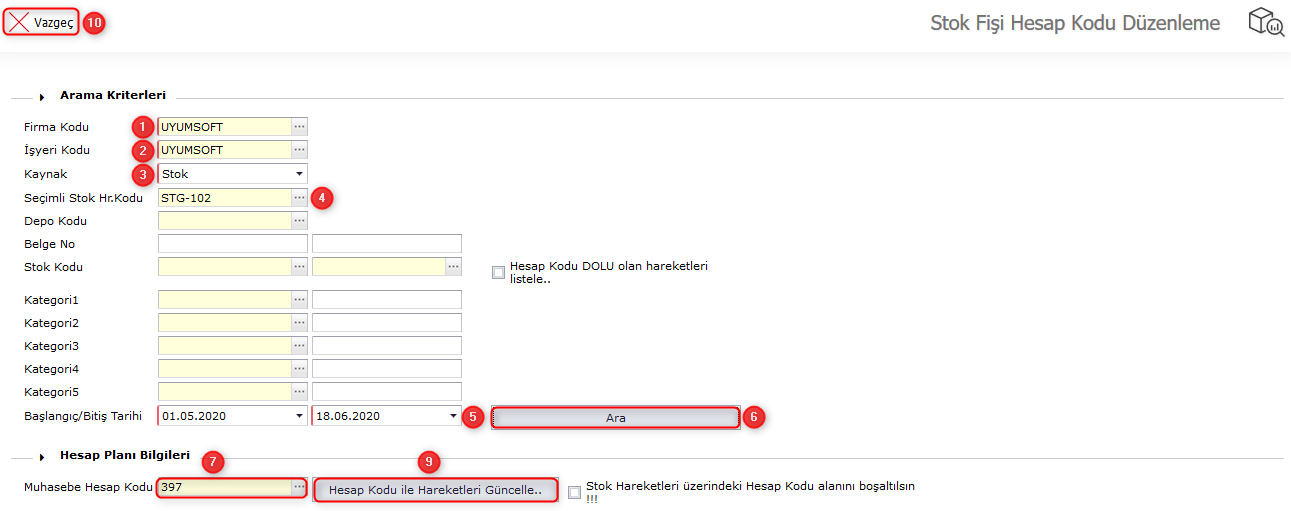Open lookup button for Depo Kodu
The image size is (1291, 511).
299,221
